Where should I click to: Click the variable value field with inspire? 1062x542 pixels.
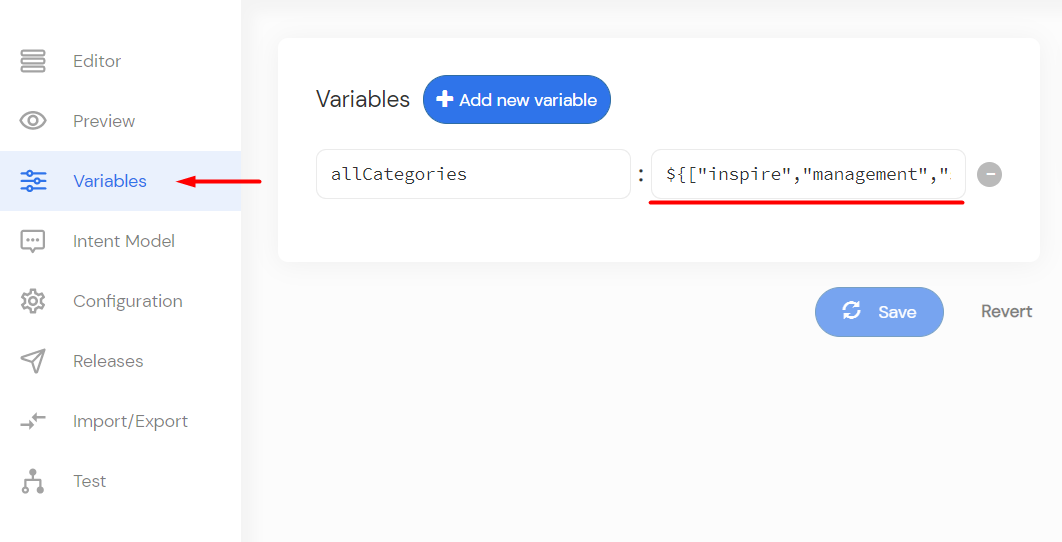(808, 174)
